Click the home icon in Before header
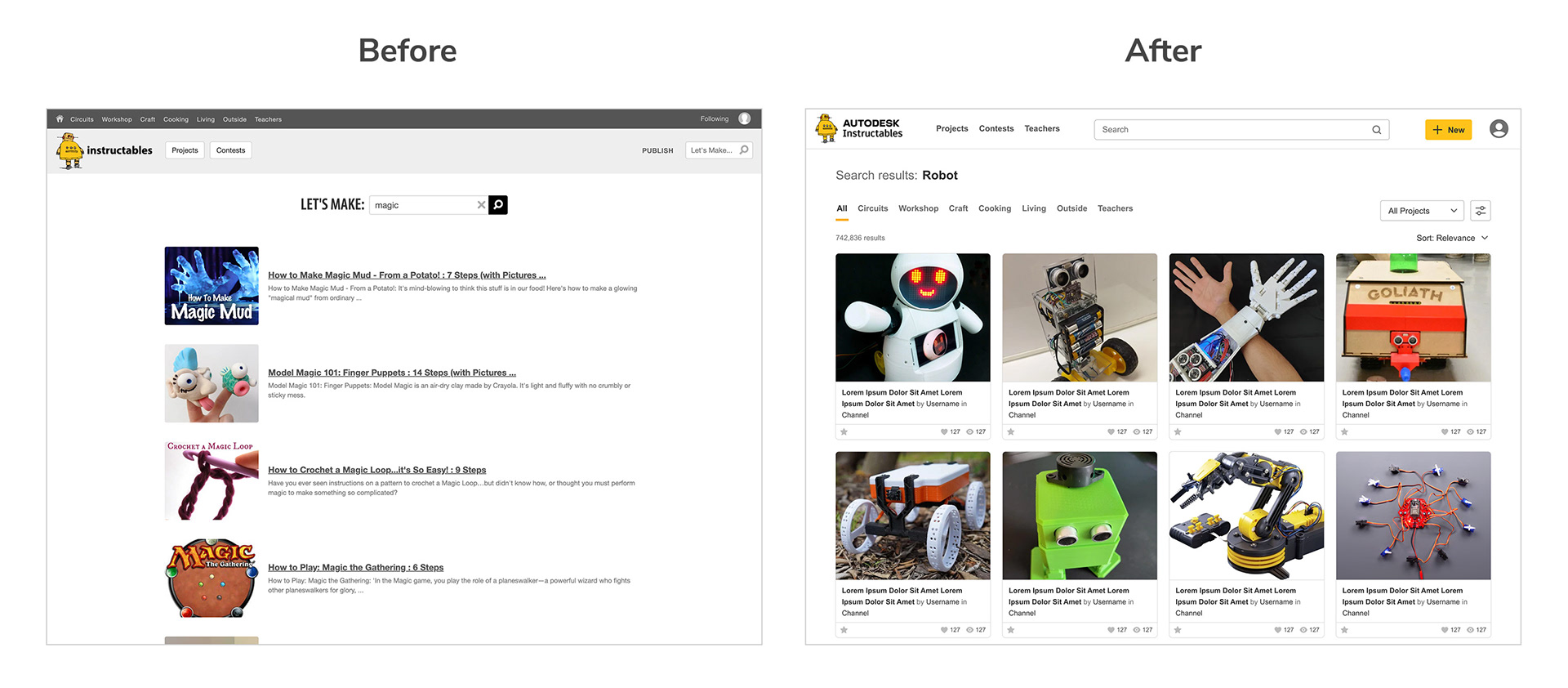Screen dimensions: 1568x688 click(x=60, y=119)
